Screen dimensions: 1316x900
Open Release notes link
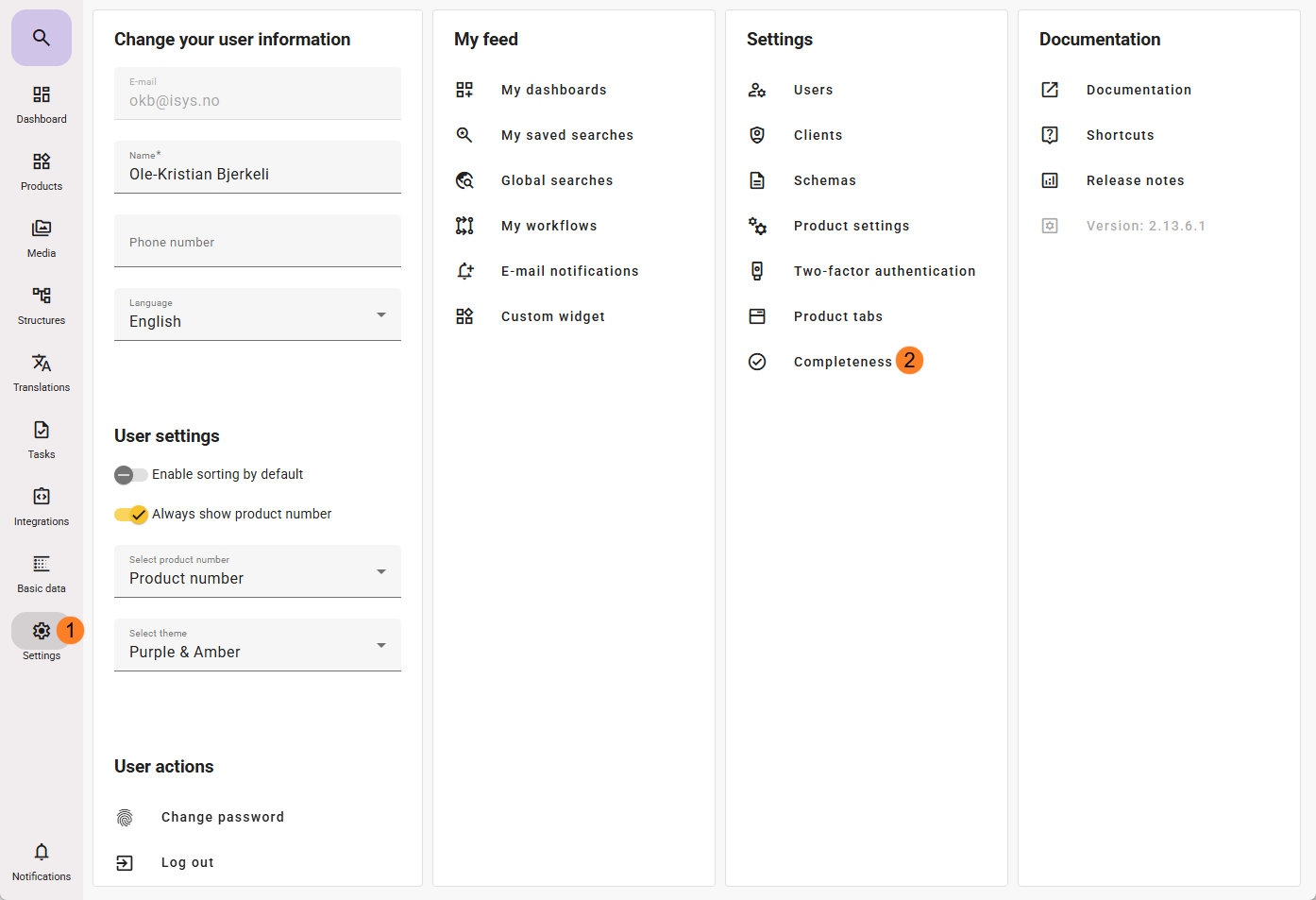coord(1135,180)
